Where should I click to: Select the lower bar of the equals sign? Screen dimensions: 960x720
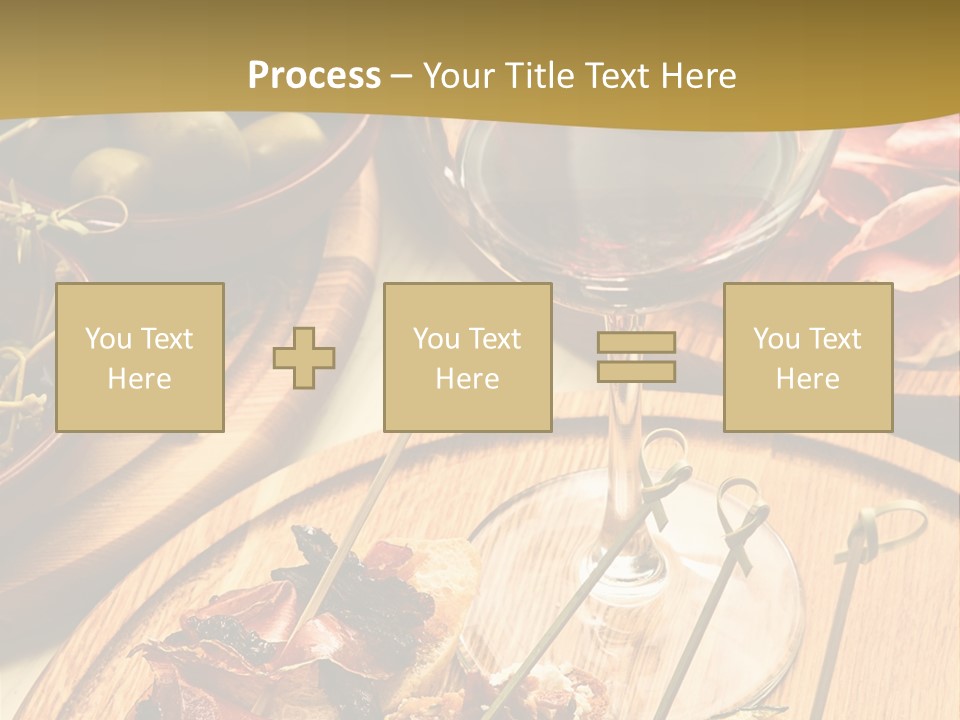click(x=636, y=371)
